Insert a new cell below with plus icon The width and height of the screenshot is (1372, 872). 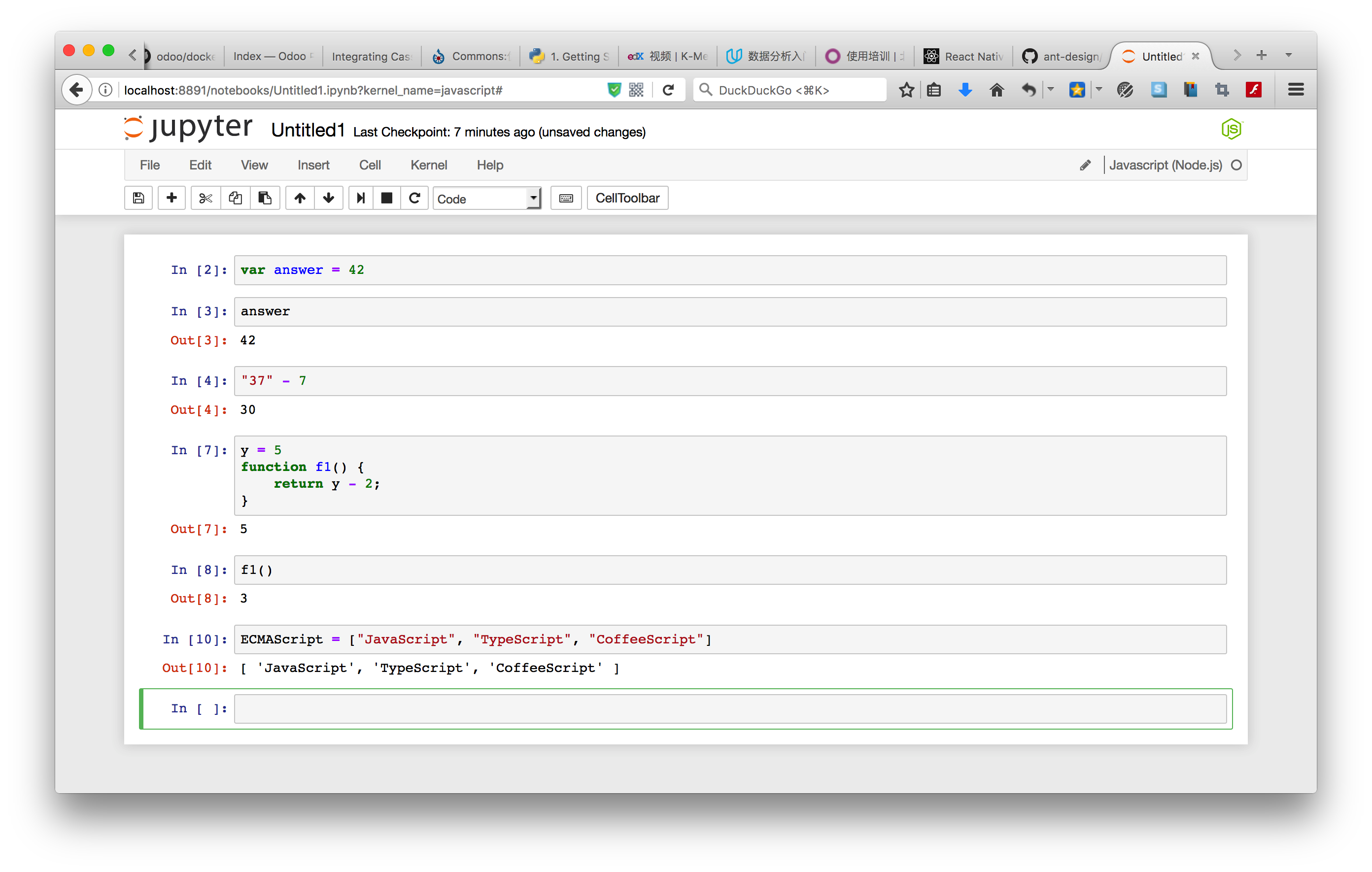171,198
